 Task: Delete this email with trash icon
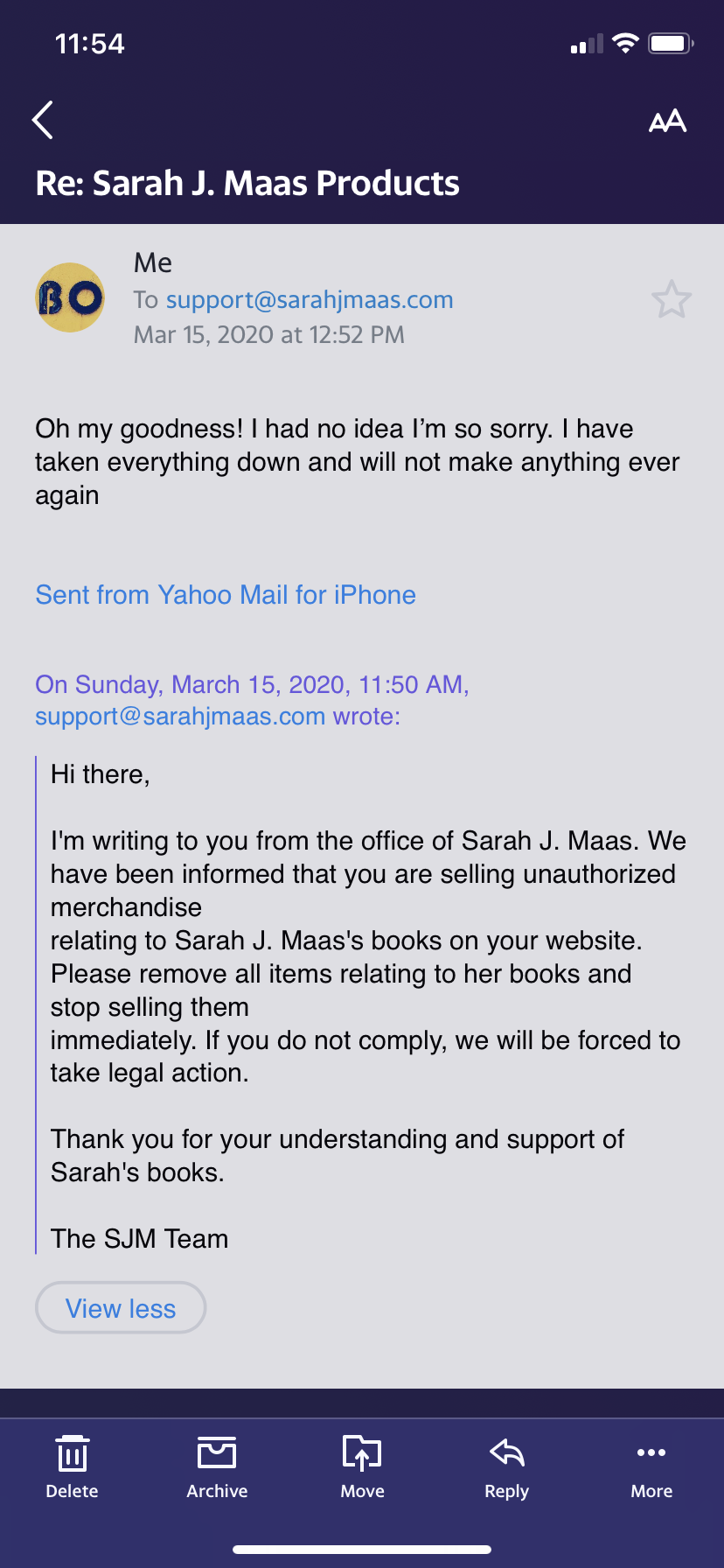[x=72, y=1467]
